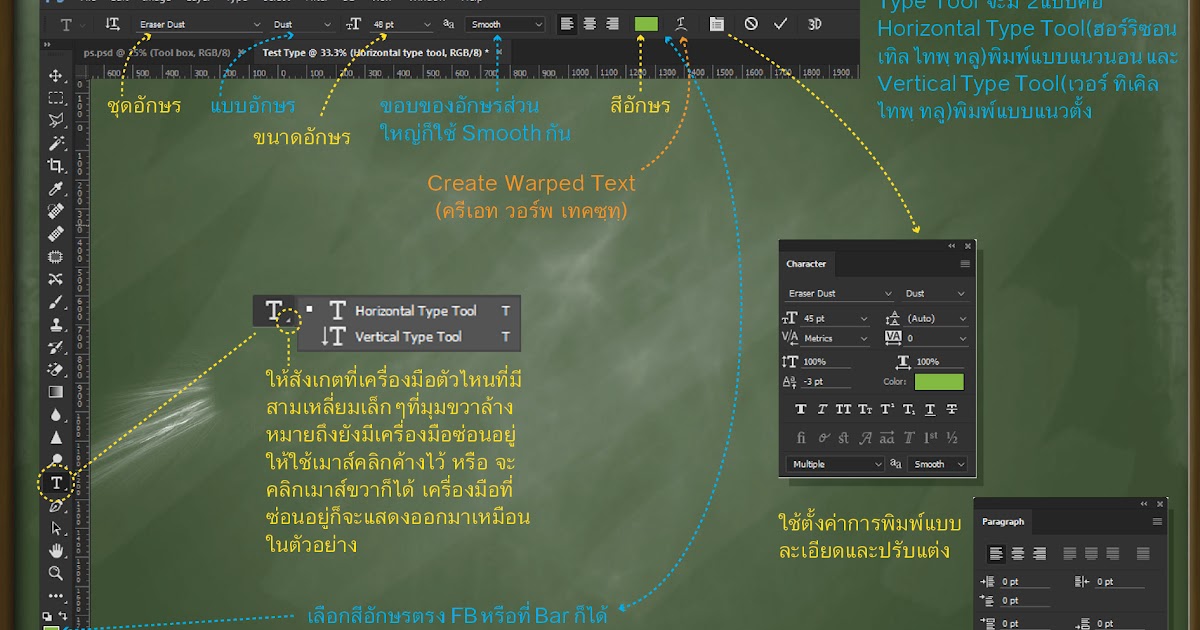Enable Faux Bold in the Character panel
Screen dimensions: 1200x630
pyautogui.click(x=800, y=408)
